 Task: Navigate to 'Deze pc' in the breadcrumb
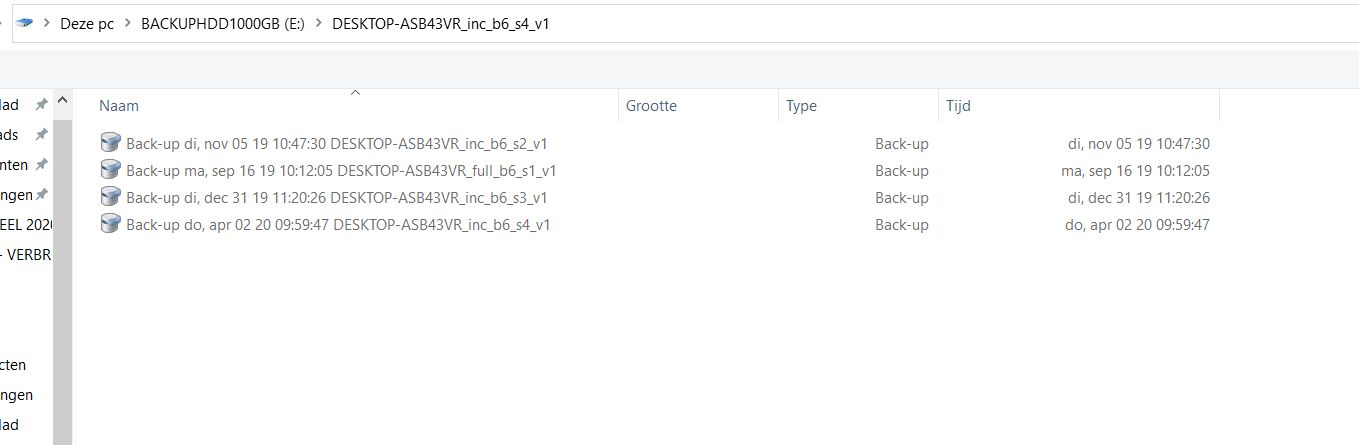pos(87,23)
